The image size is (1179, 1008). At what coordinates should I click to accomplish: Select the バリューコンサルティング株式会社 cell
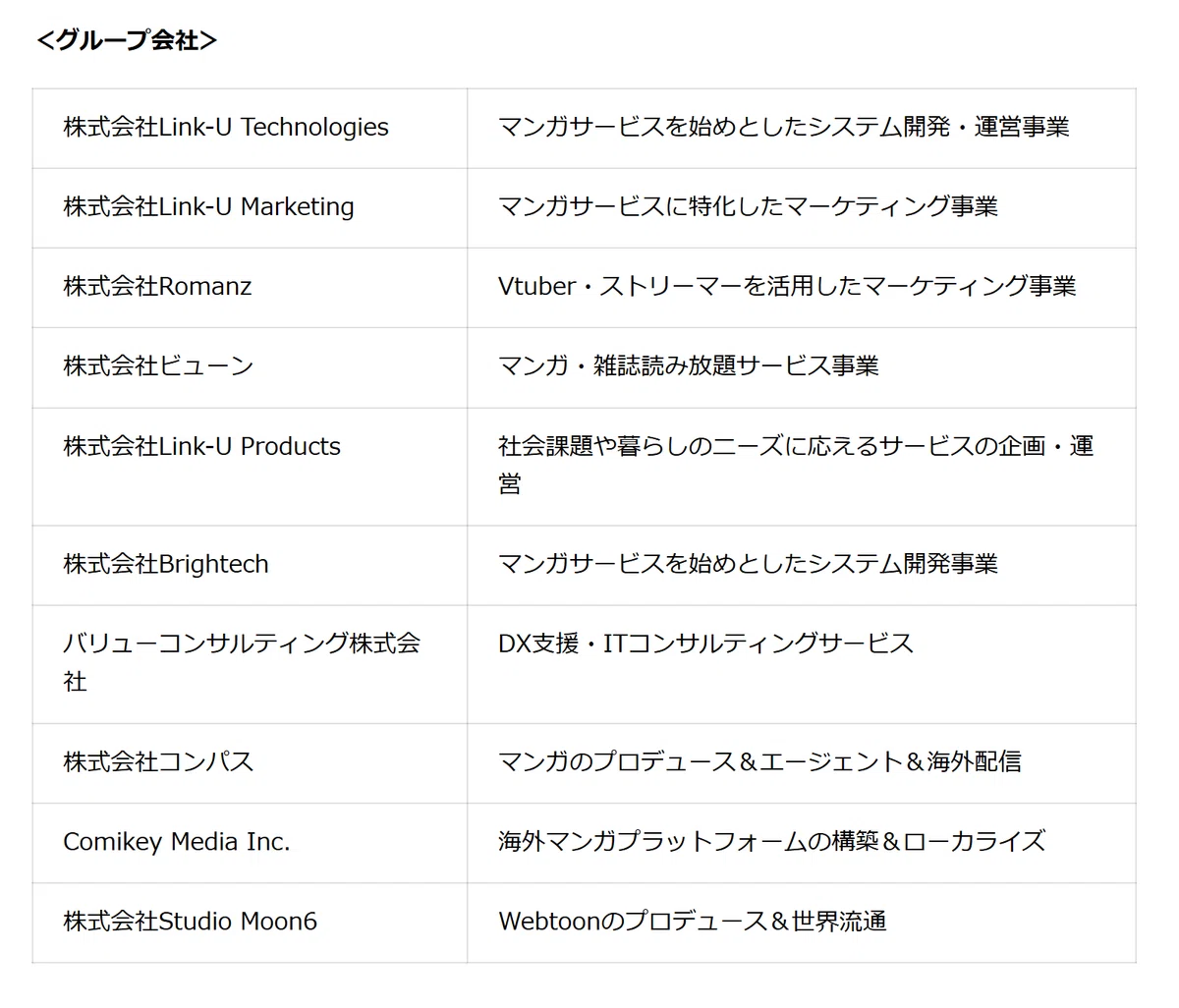pos(250,664)
